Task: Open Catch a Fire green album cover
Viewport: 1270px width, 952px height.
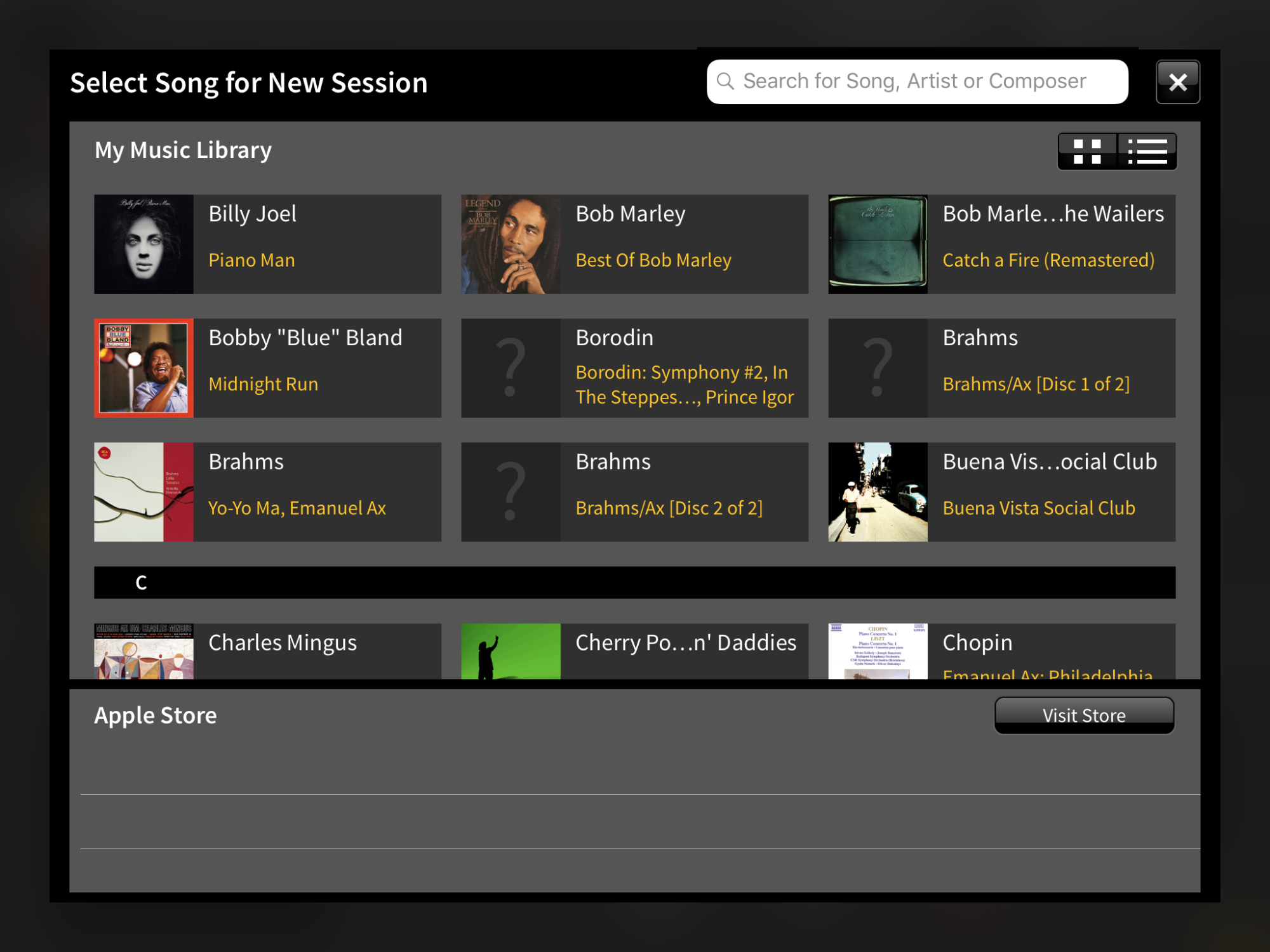Action: [878, 244]
